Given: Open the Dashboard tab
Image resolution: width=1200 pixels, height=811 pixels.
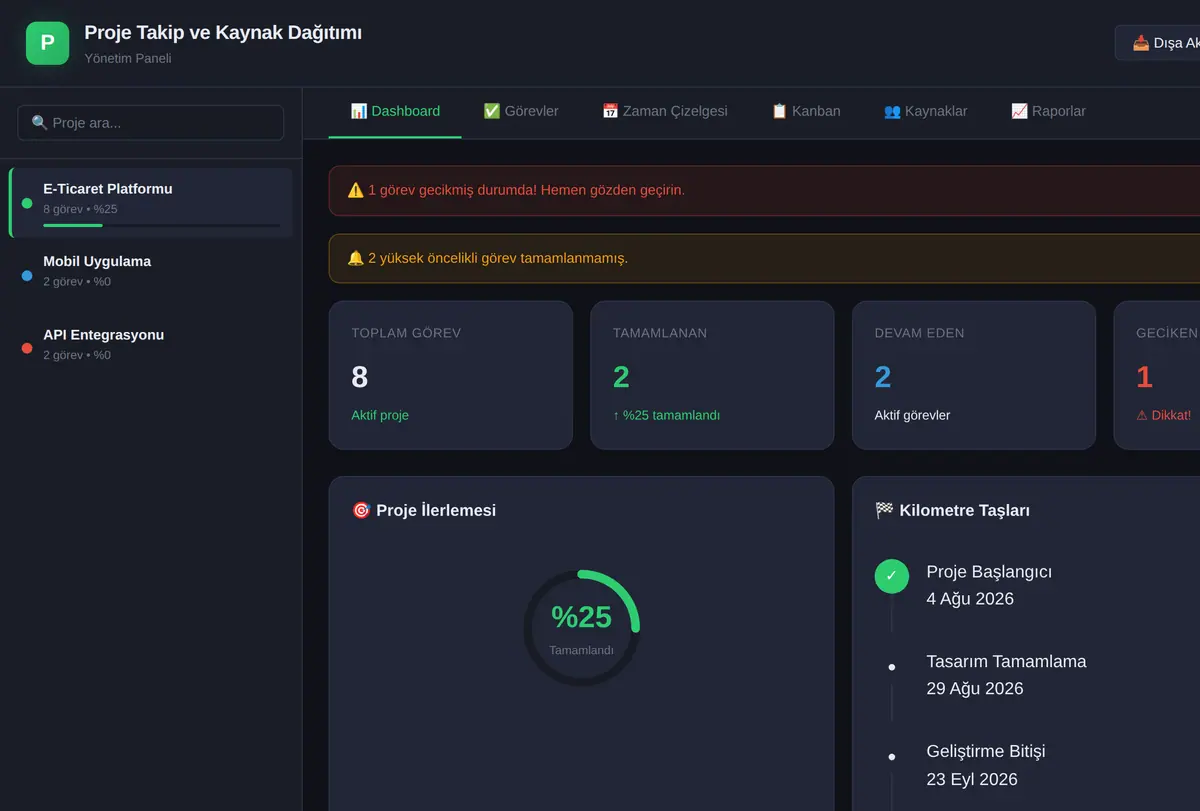Looking at the screenshot, I should (395, 112).
